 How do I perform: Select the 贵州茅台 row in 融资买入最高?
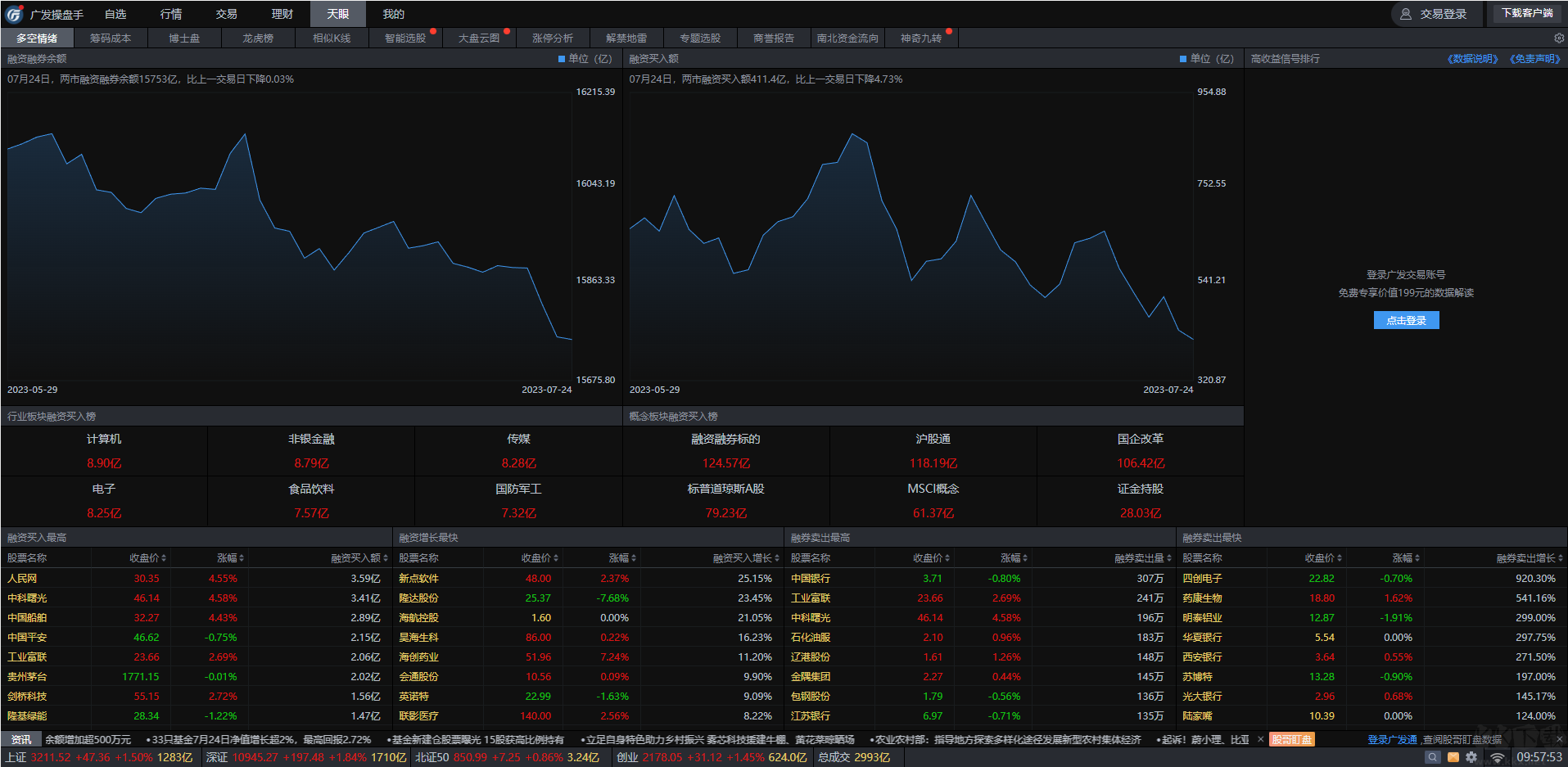pos(27,677)
